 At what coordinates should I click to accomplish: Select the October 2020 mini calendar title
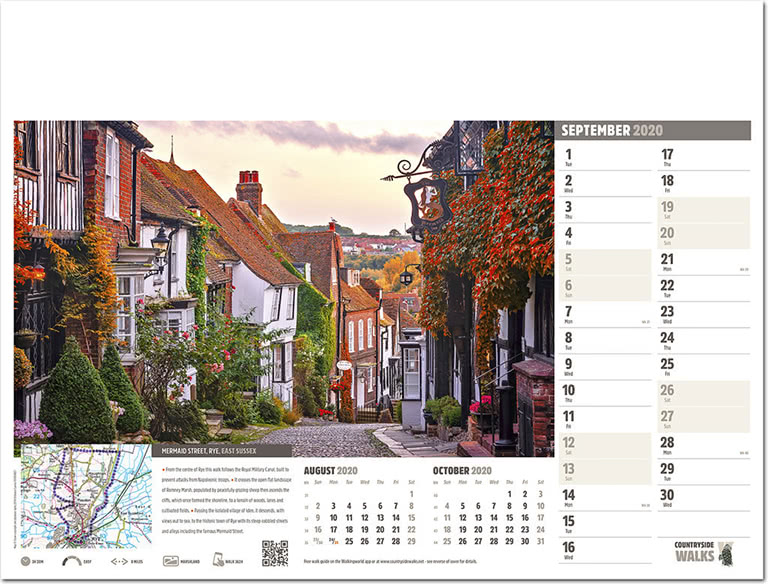[462, 471]
